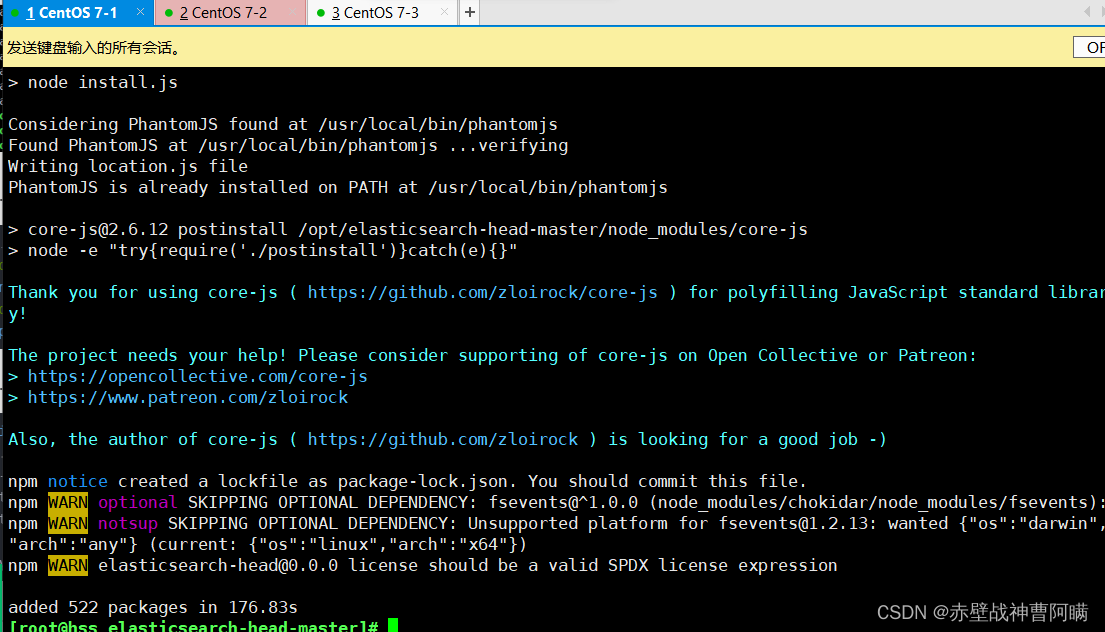Click the 'Writing location.js file' line
The width and height of the screenshot is (1105, 632).
coord(128,166)
